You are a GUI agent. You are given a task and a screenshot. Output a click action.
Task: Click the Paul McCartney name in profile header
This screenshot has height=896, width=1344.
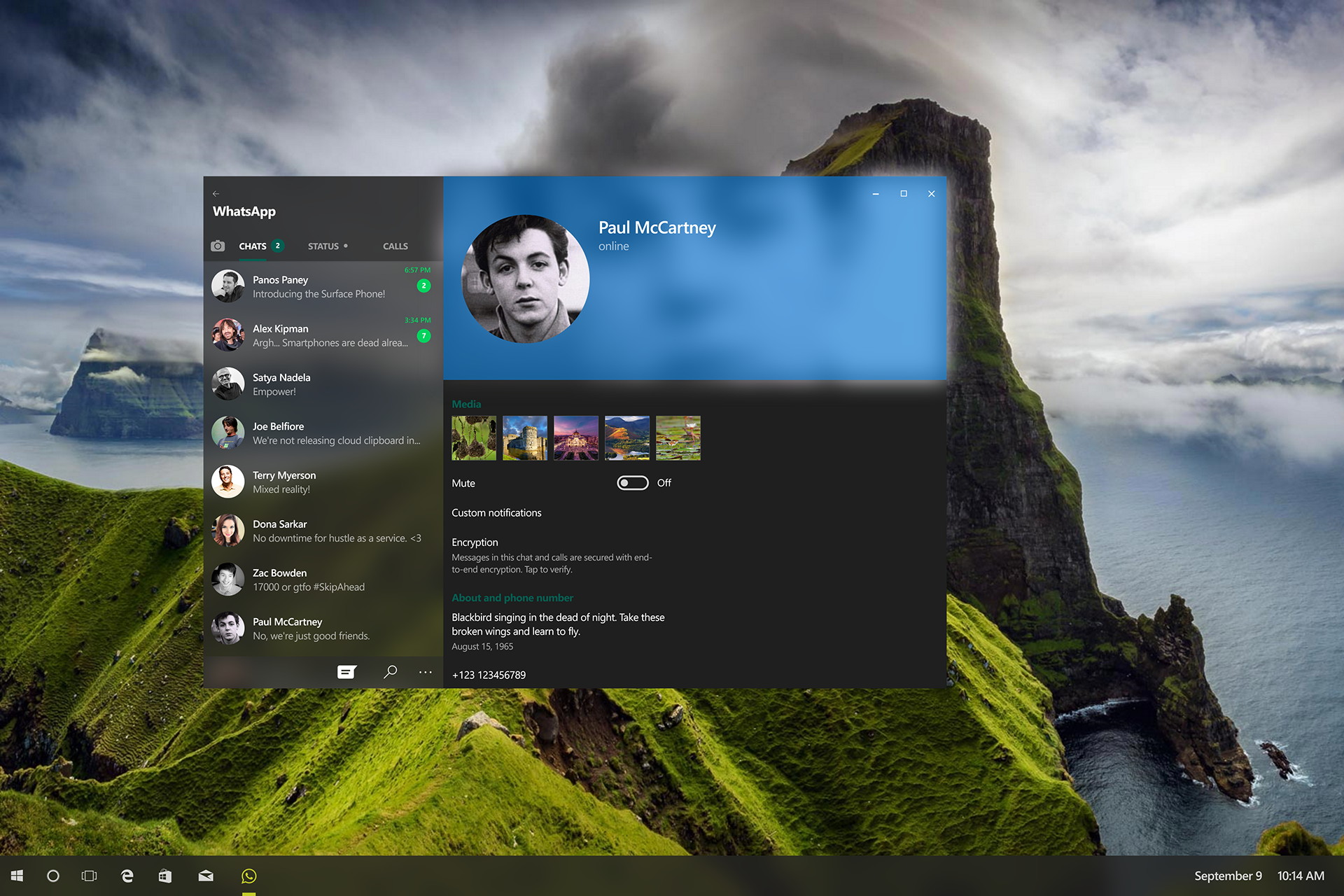pyautogui.click(x=657, y=228)
